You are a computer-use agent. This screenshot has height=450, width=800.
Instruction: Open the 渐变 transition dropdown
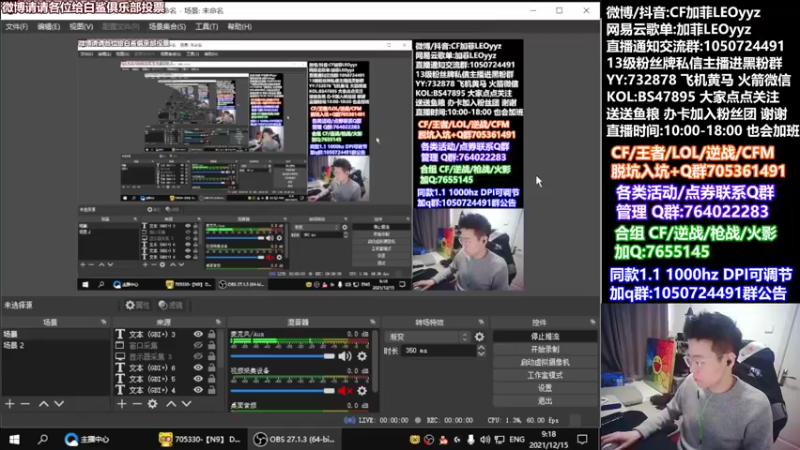click(x=427, y=337)
